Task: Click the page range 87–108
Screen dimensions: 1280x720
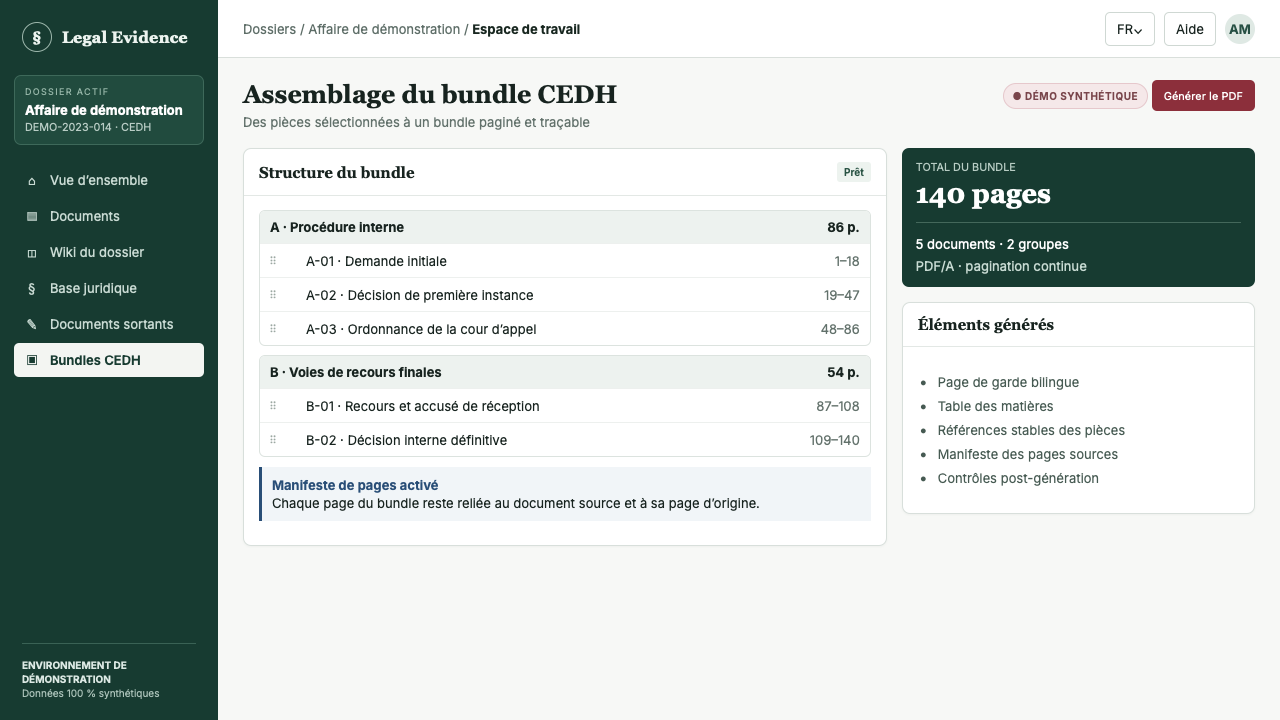Action: pos(838,406)
